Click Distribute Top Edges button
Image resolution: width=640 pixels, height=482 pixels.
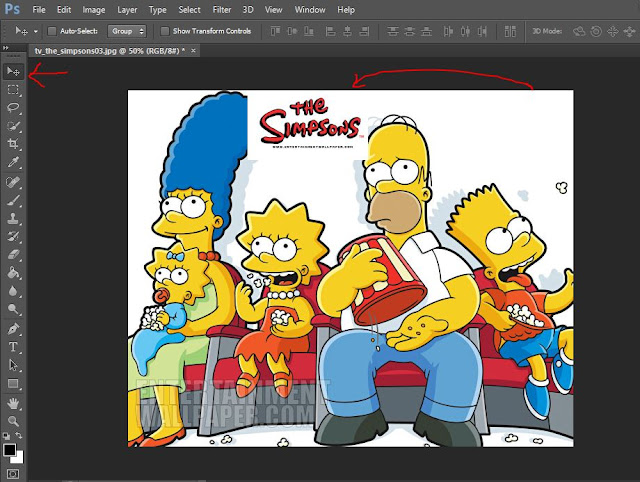point(393,31)
